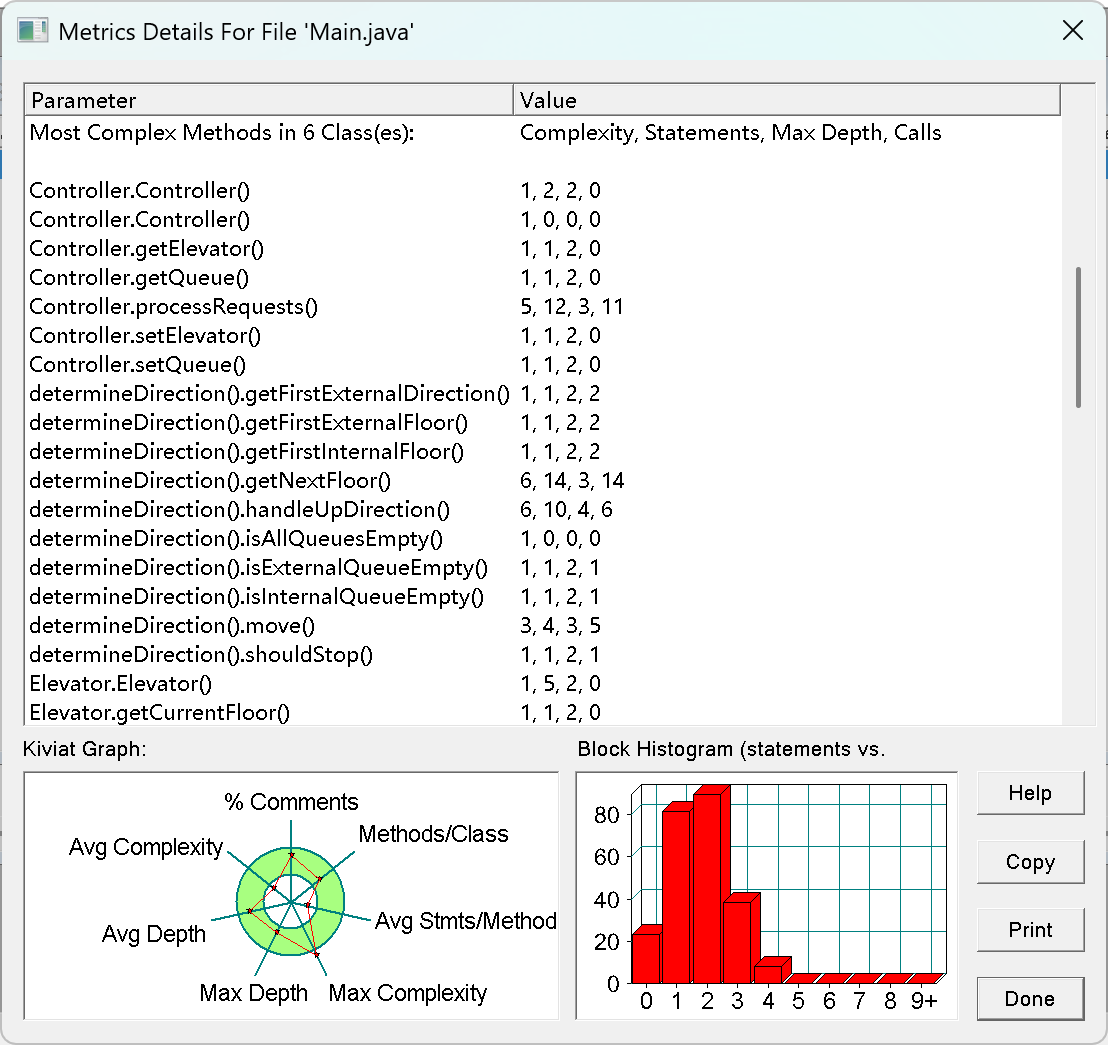This screenshot has width=1108, height=1045.
Task: Click the 'Methods/Class' Kiviat label
Action: point(433,834)
